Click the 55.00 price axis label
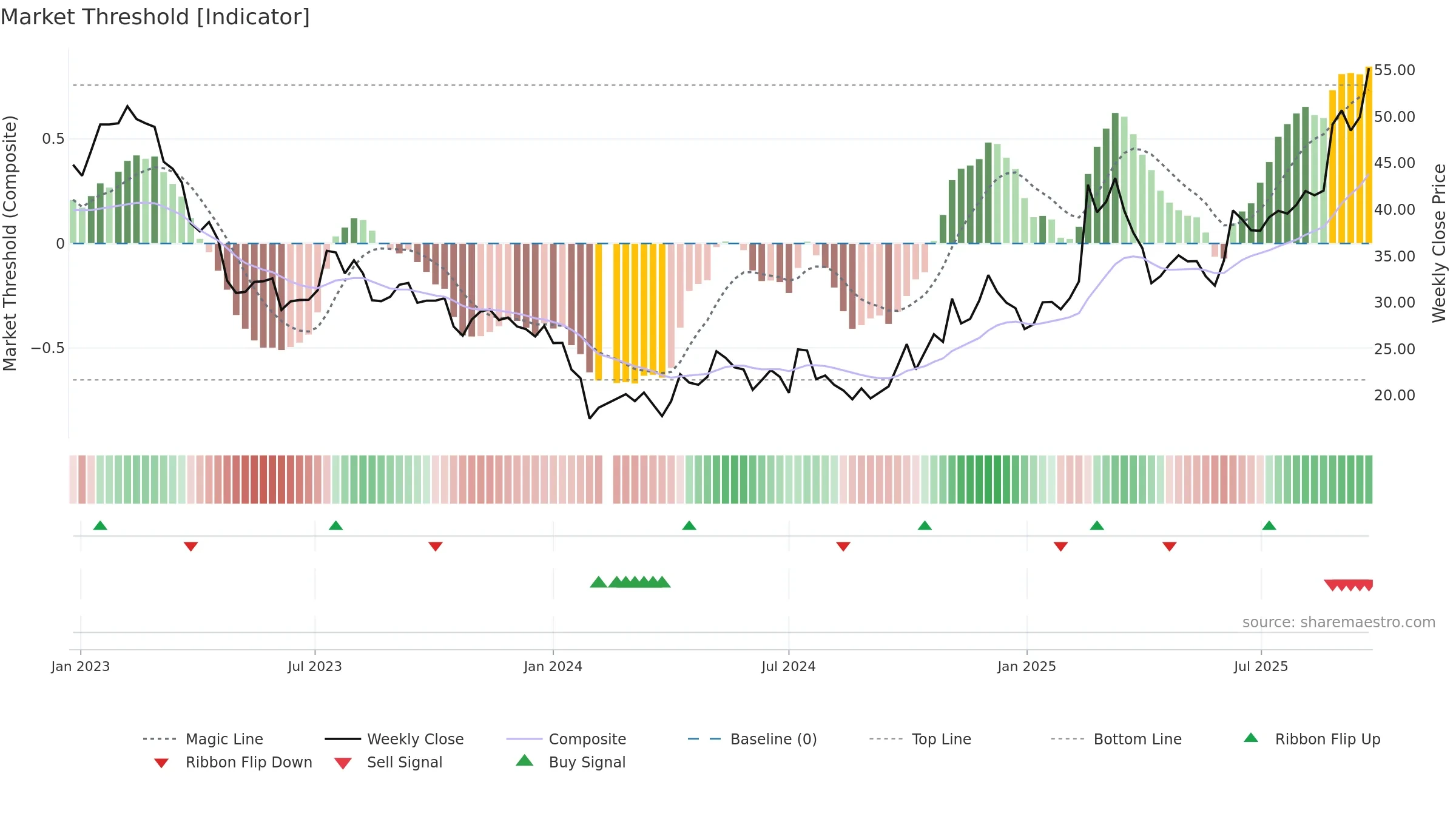Image resolution: width=1456 pixels, height=819 pixels. pyautogui.click(x=1395, y=70)
